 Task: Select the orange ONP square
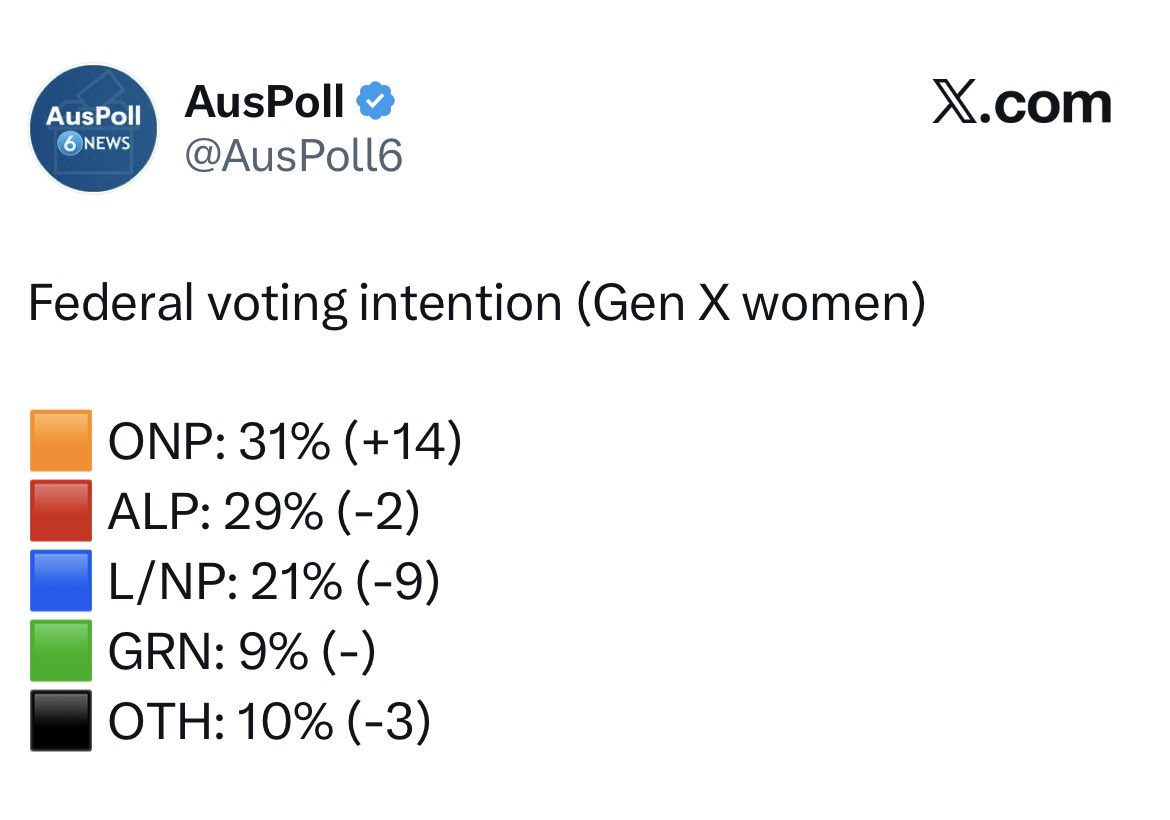pyautogui.click(x=61, y=440)
